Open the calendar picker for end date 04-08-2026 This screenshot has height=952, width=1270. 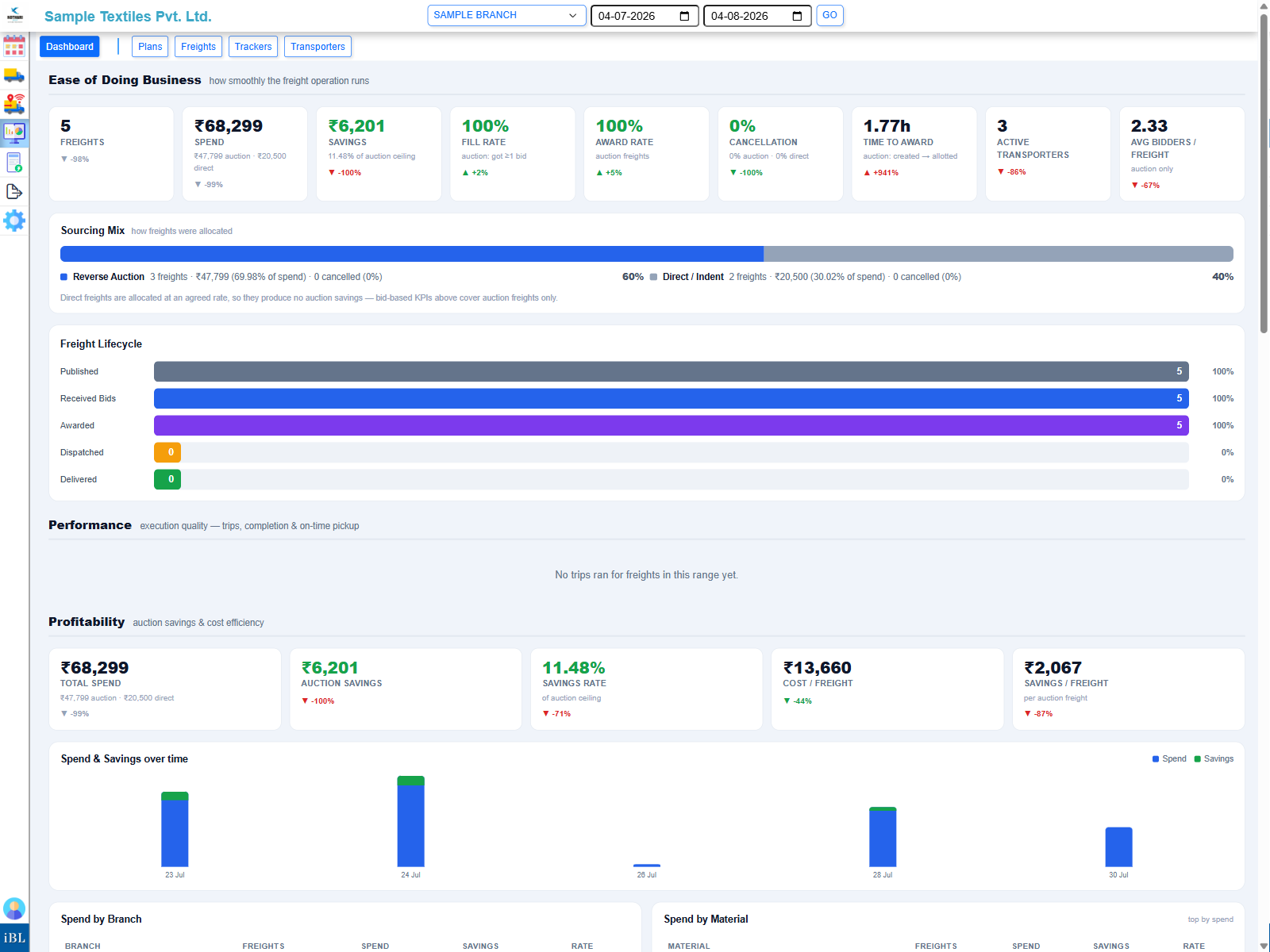coord(798,16)
